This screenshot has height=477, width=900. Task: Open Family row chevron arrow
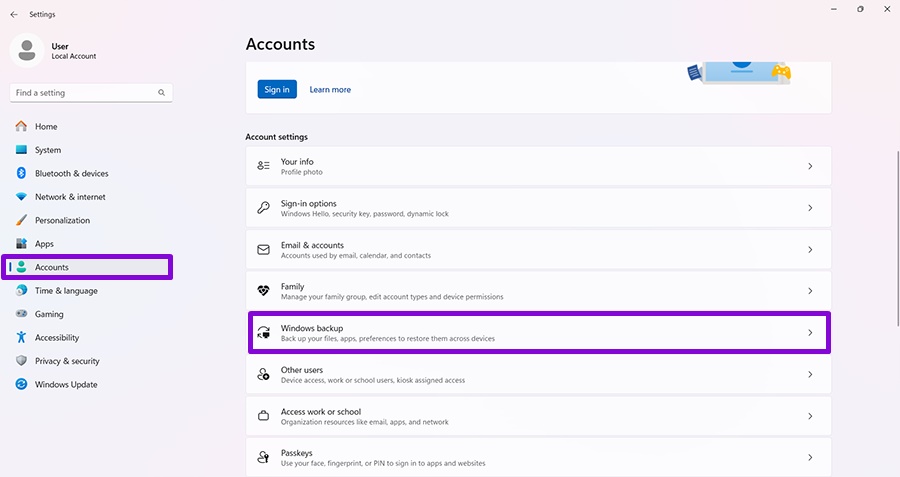point(810,291)
